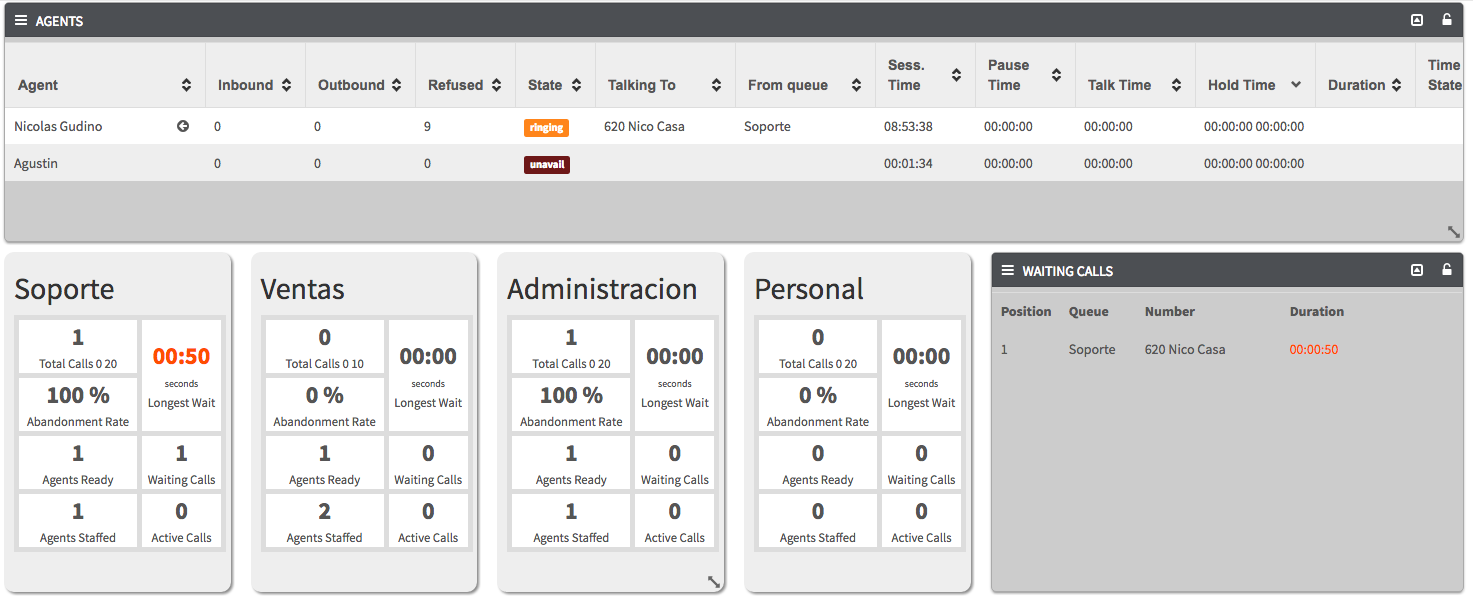Select the 620 Nico Casa waiting call row
Screen dimensions: 1473x599
(1185, 350)
